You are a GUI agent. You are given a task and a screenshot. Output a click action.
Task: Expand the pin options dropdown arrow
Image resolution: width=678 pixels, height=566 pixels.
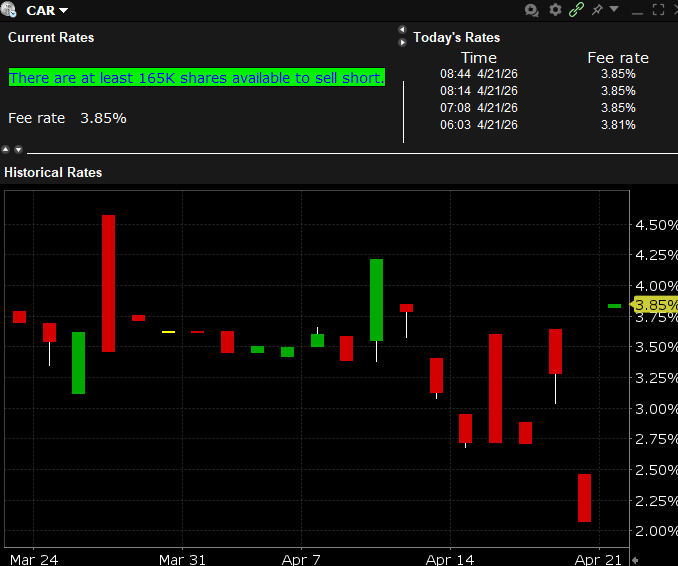[614, 9]
